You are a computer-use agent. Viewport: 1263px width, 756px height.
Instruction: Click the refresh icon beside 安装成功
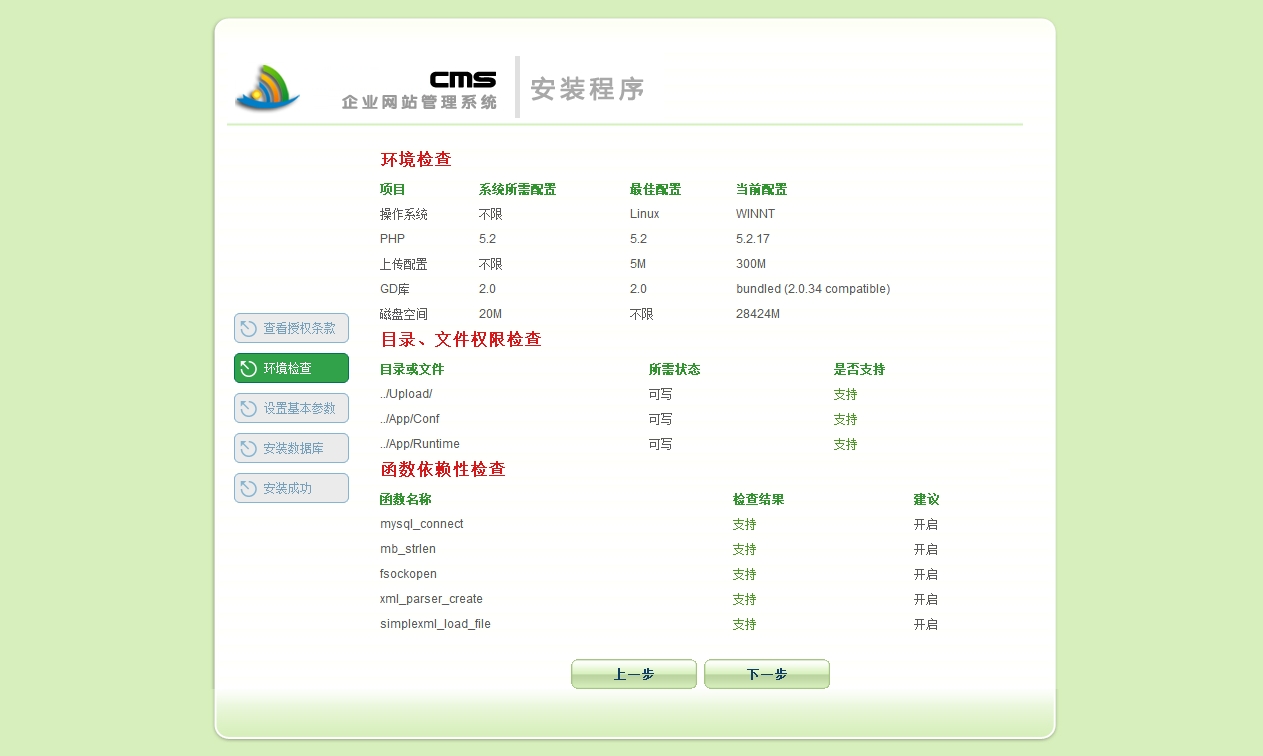[x=249, y=488]
